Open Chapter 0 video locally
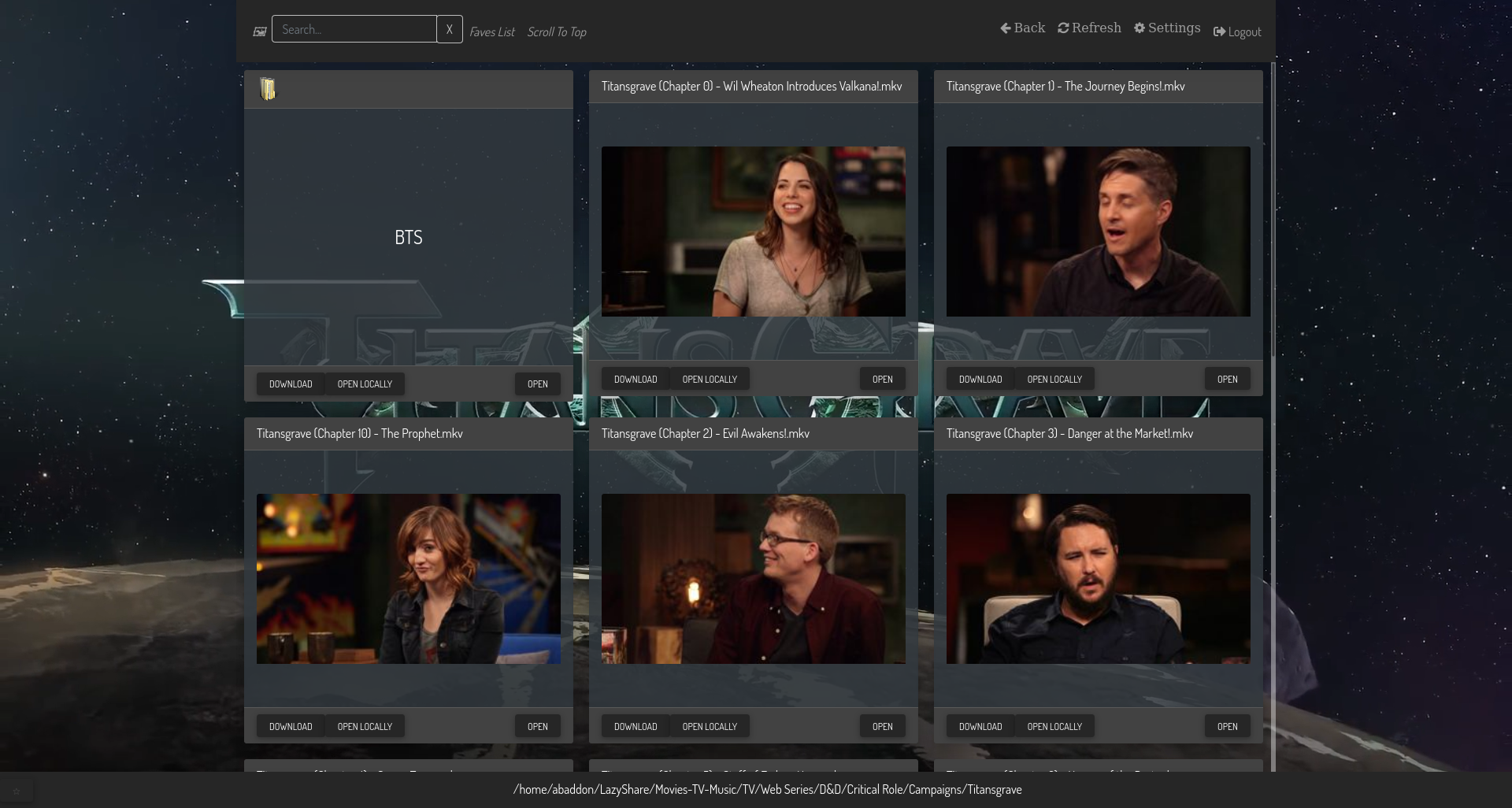1512x808 pixels. [x=710, y=379]
